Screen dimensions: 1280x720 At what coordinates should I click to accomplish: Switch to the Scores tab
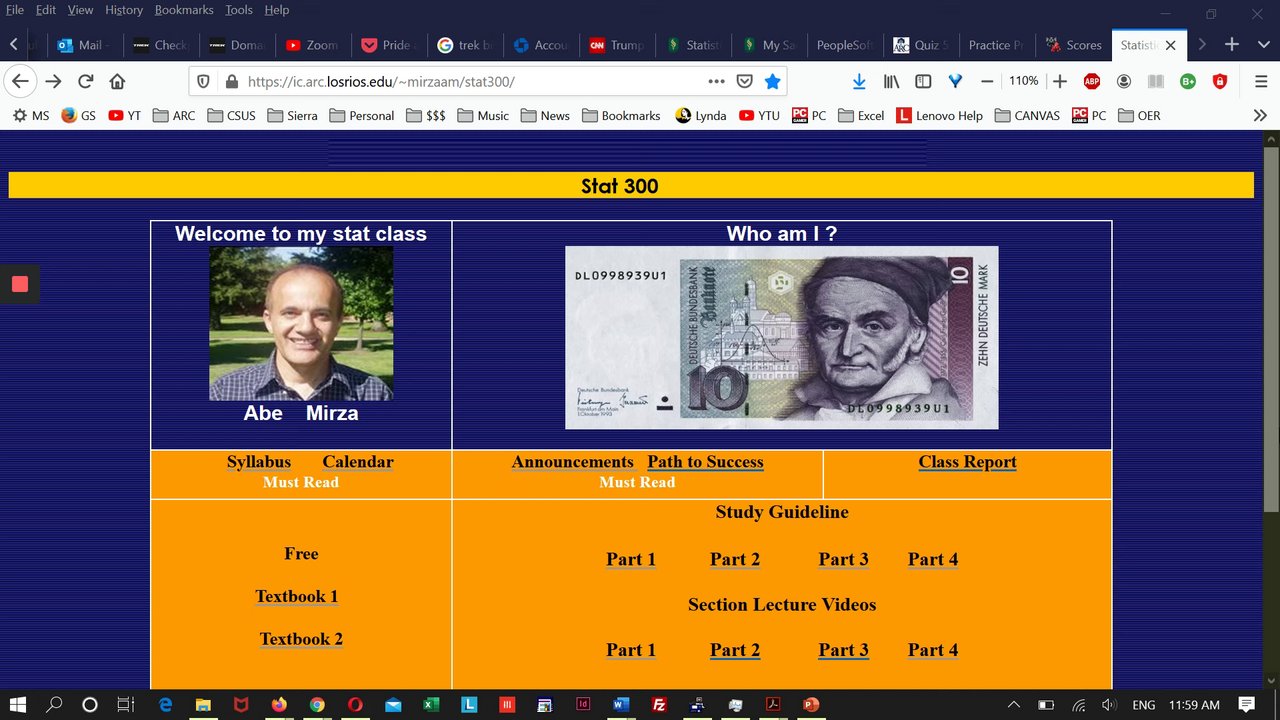[x=1073, y=45]
